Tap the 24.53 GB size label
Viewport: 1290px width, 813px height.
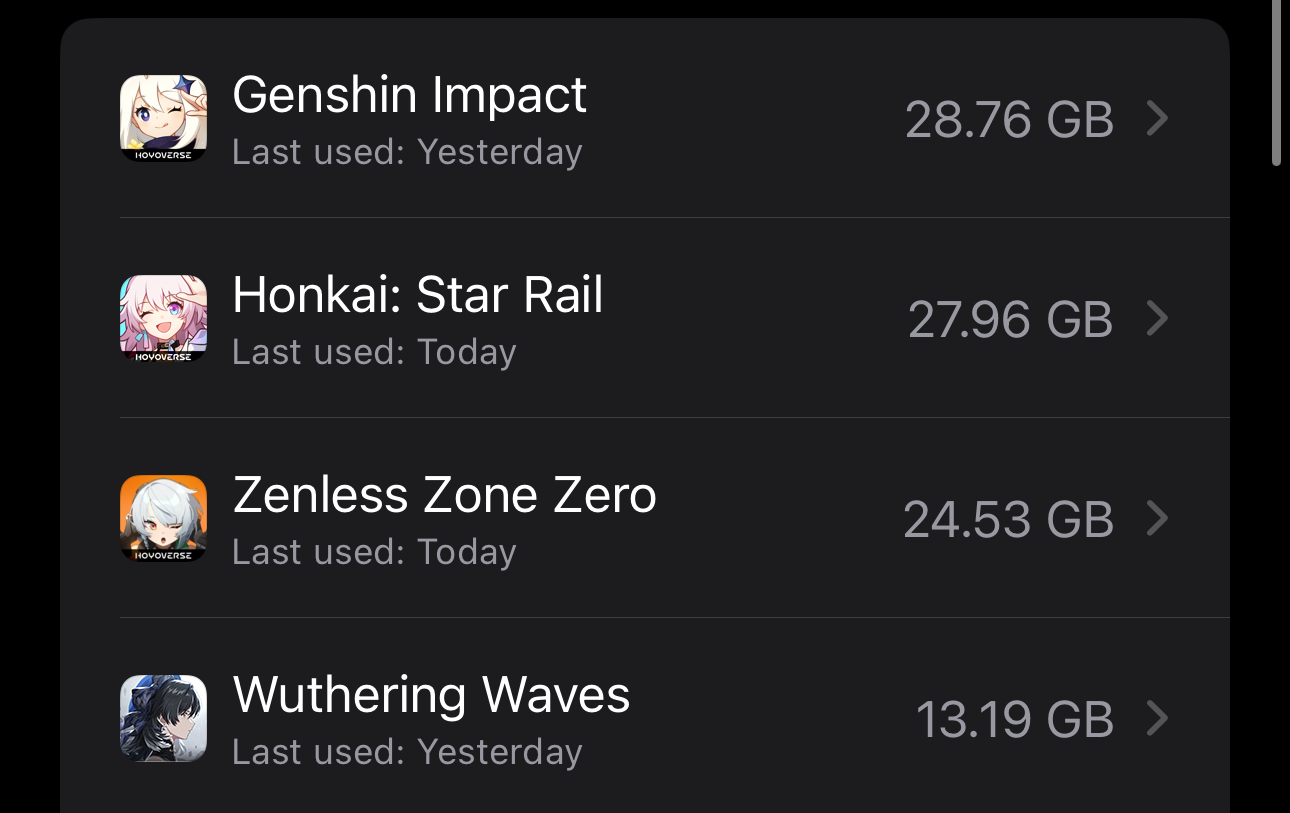pyautogui.click(x=1009, y=519)
